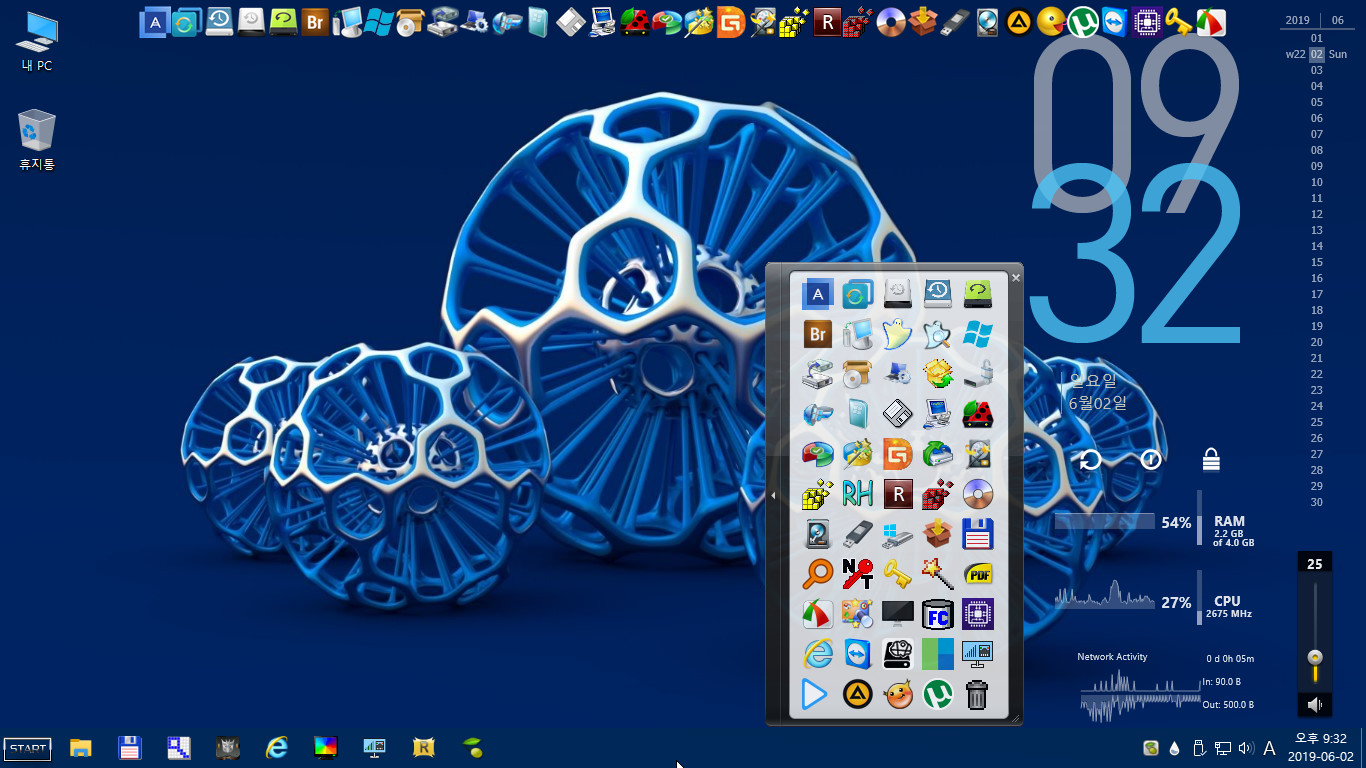Image resolution: width=1366 pixels, height=768 pixels.
Task: Open the dark red "R" icon in launcher panel
Action: (x=898, y=494)
